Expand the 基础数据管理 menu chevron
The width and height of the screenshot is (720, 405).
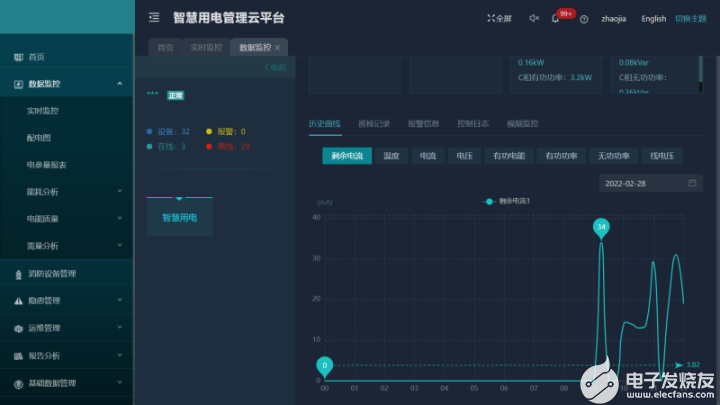[x=120, y=382]
